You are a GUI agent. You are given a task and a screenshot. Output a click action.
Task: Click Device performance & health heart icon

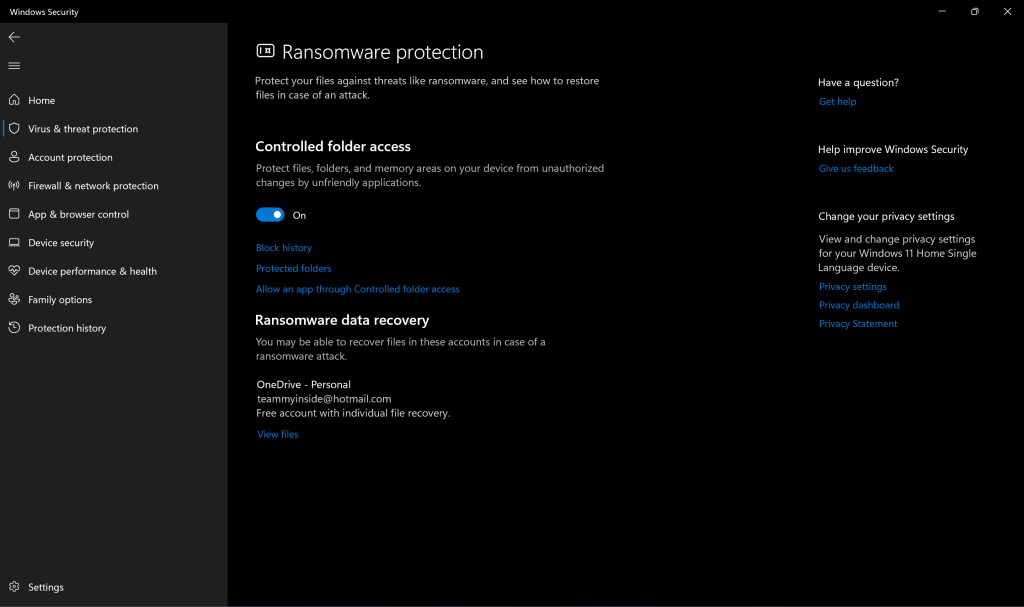coord(14,271)
